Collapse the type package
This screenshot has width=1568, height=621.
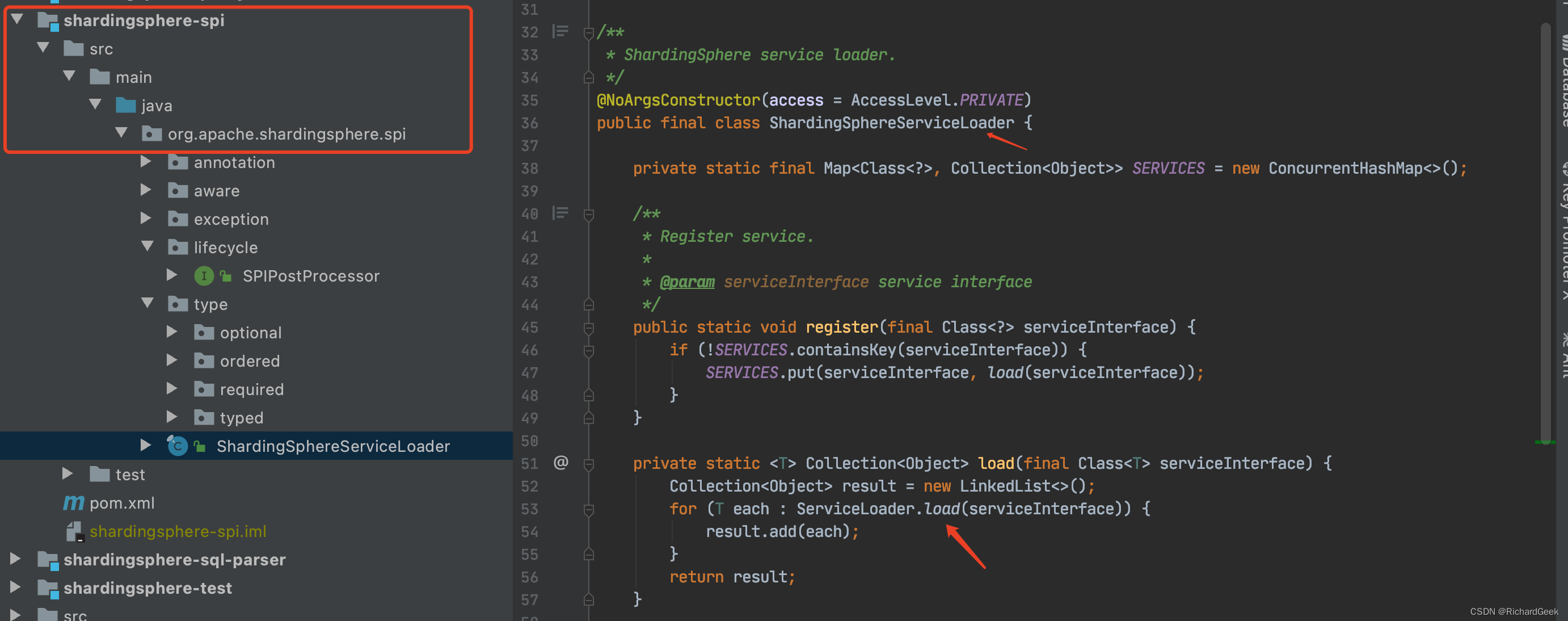click(x=147, y=303)
